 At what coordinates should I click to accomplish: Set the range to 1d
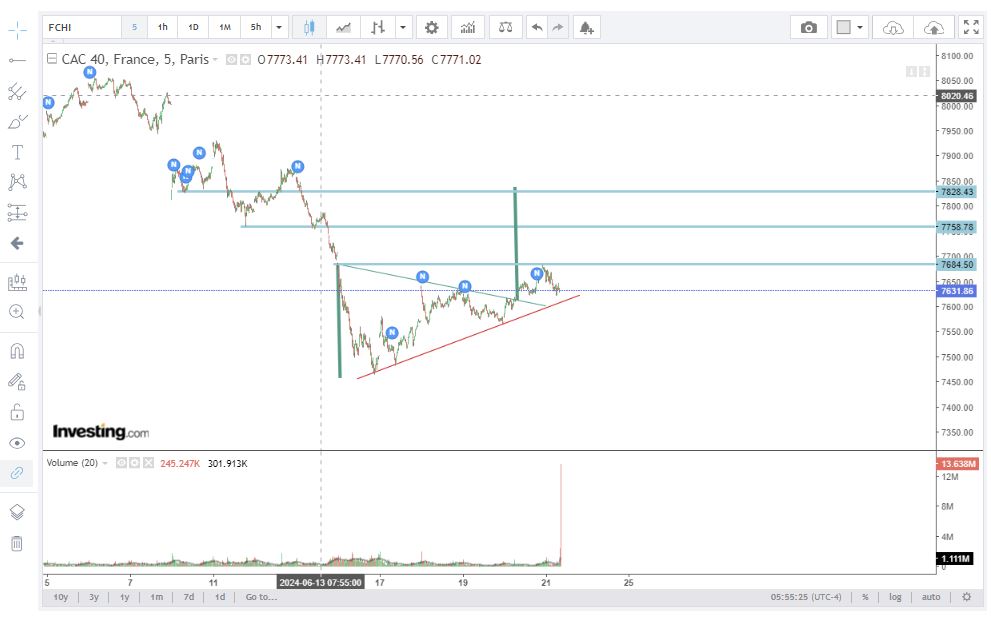pyautogui.click(x=219, y=597)
